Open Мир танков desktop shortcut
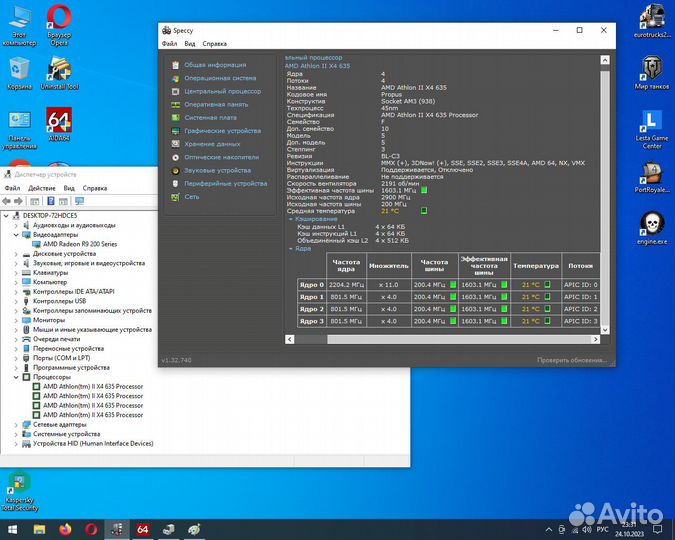Viewport: 675px width, 540px height. click(x=652, y=72)
